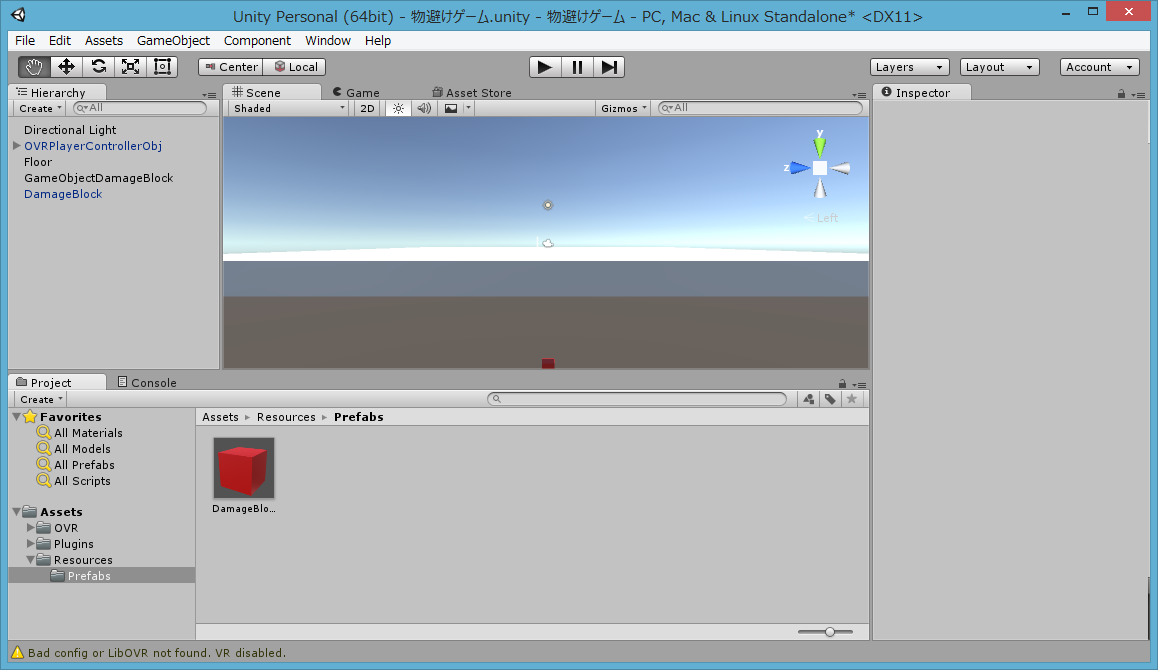Select the Move tool
Viewport: 1158px width, 670px height.
pyautogui.click(x=66, y=66)
